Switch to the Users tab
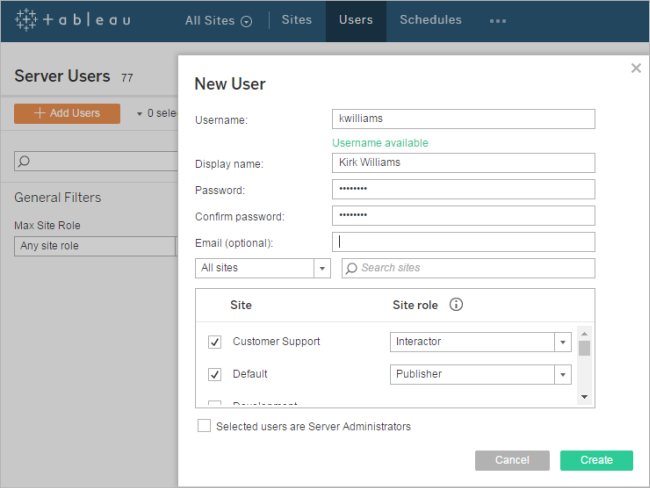Screen dimensions: 650x488 [356, 20]
